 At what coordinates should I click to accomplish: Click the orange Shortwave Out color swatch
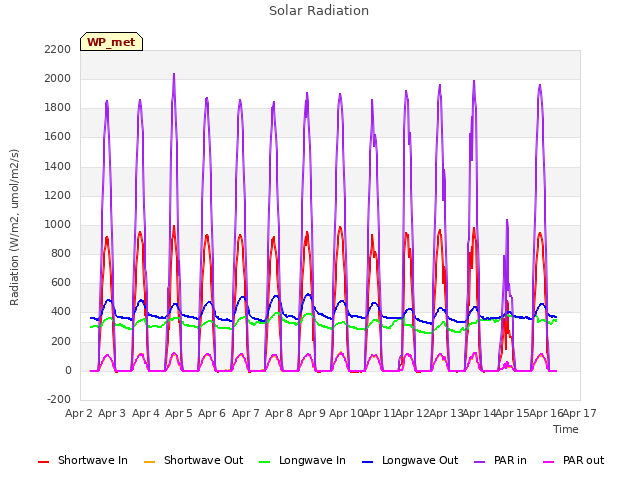pos(149,462)
